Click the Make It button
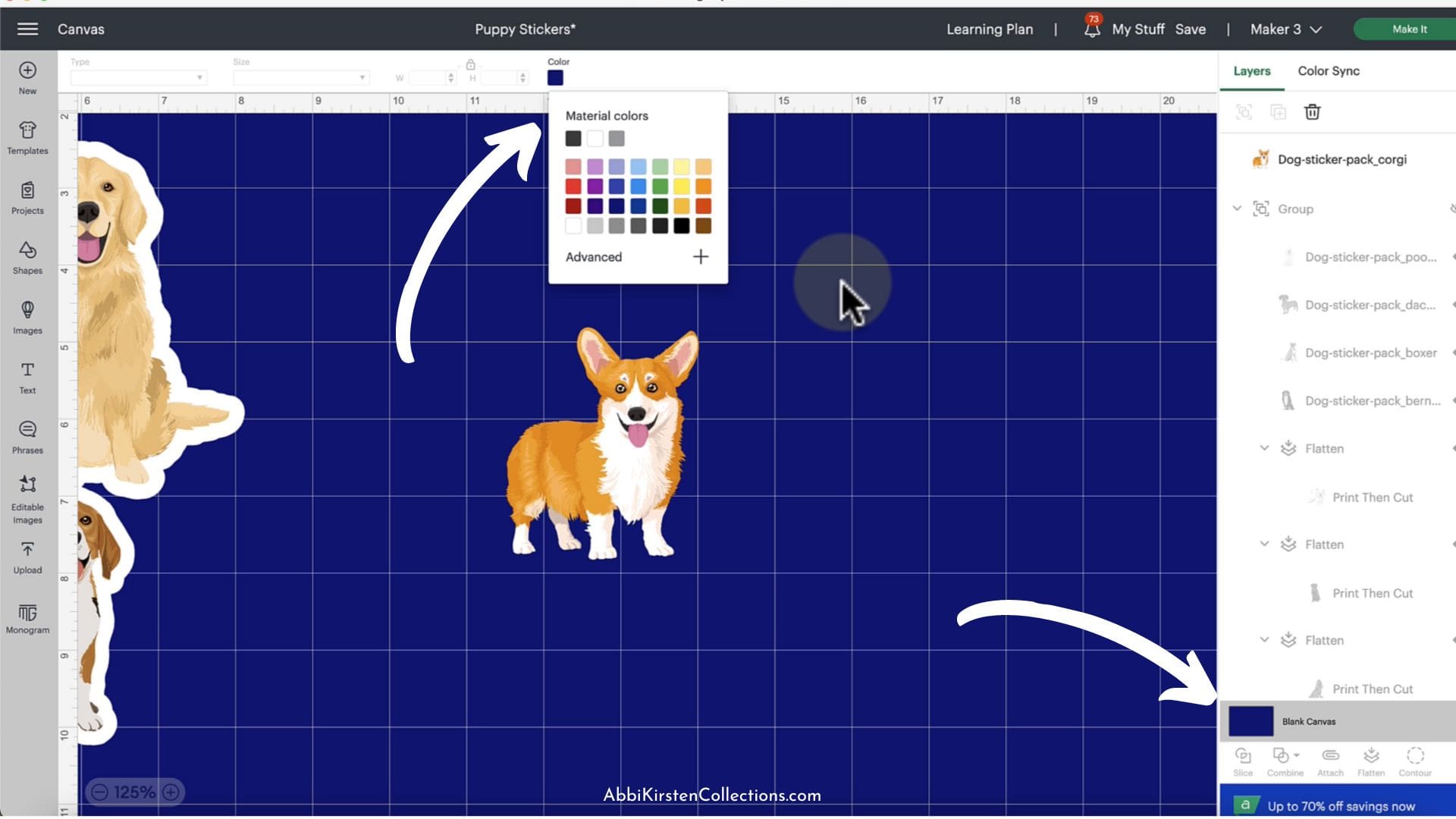 pos(1408,29)
